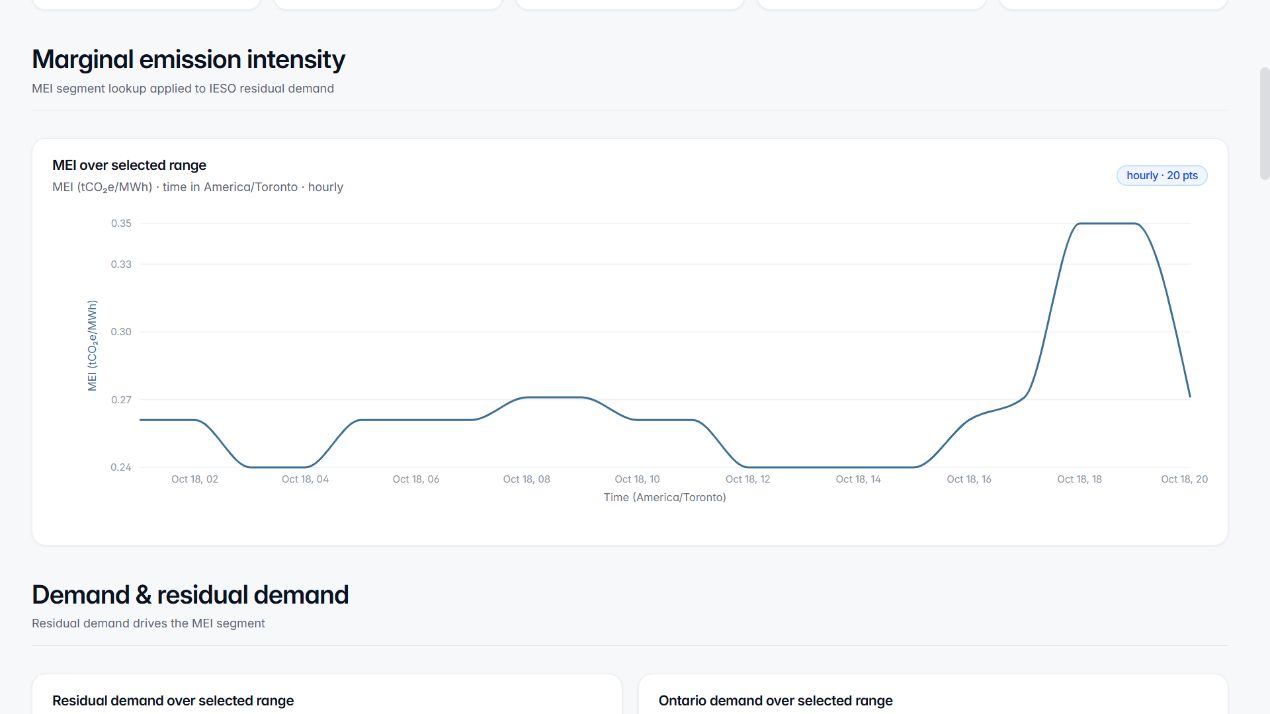Click Ontario demand over selected range title
This screenshot has width=1270, height=714.
[775, 701]
